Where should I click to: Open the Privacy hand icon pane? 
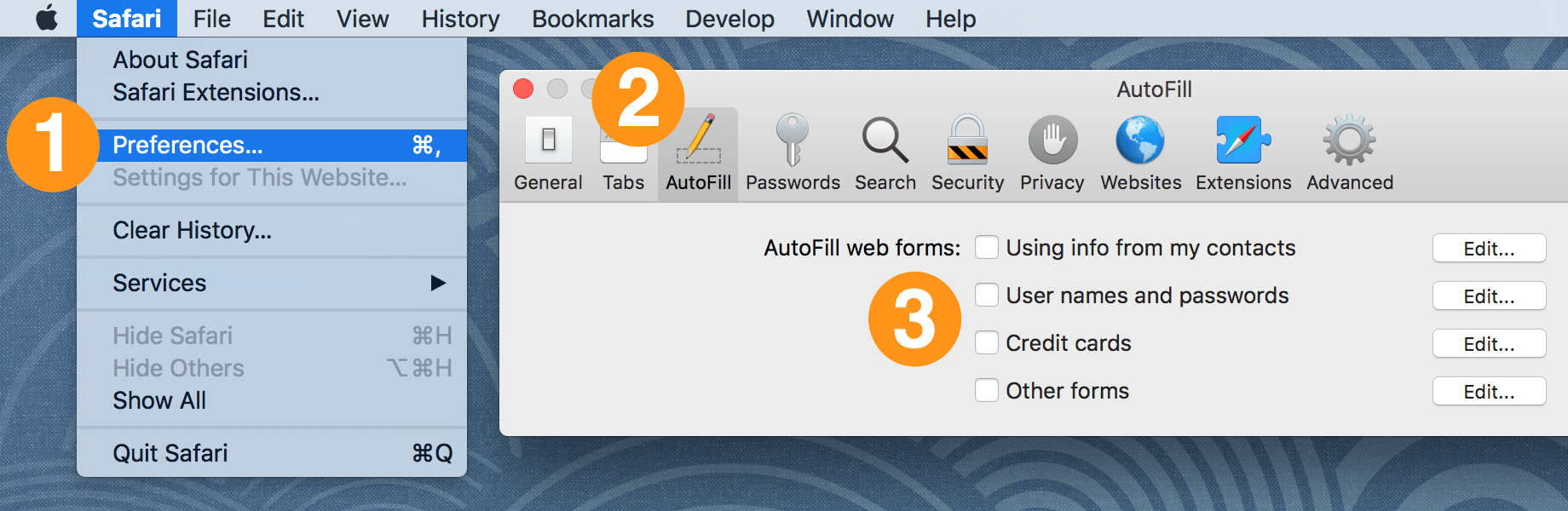1052,153
